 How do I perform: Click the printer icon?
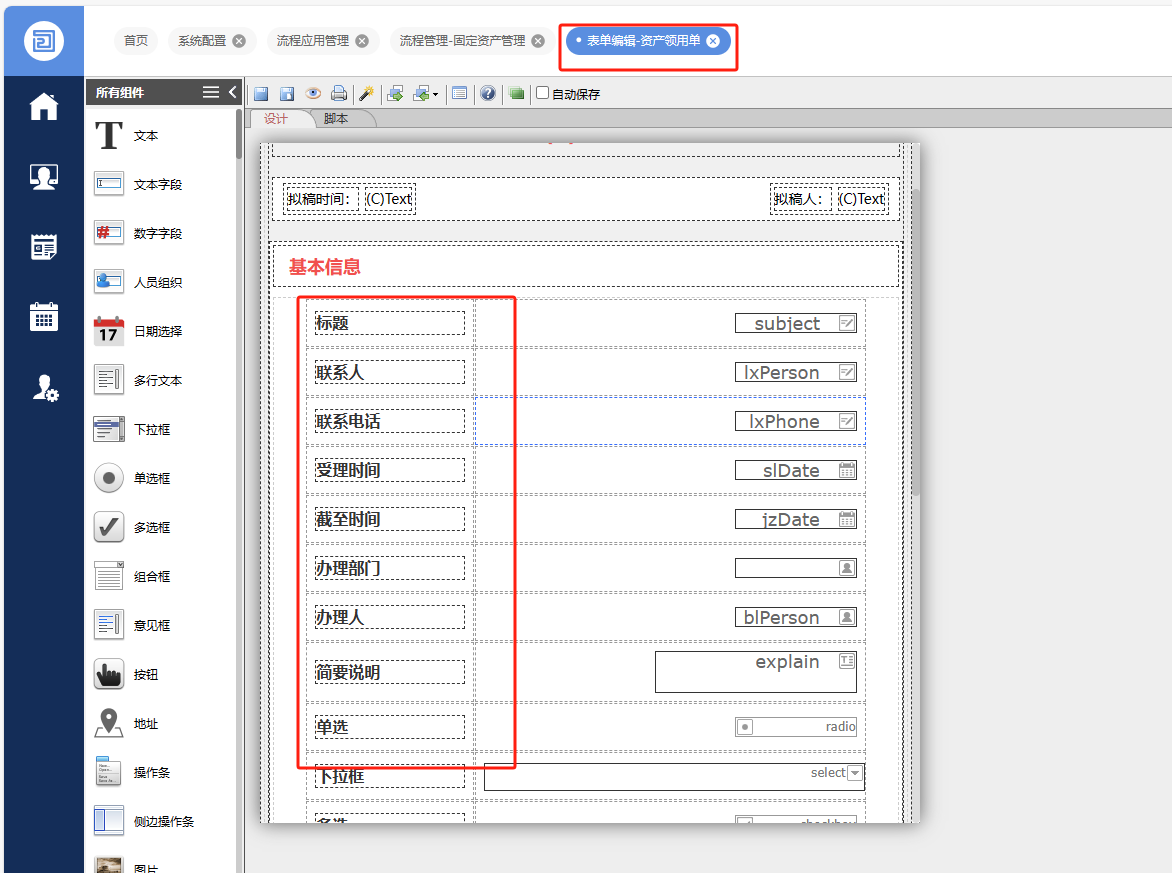point(339,93)
